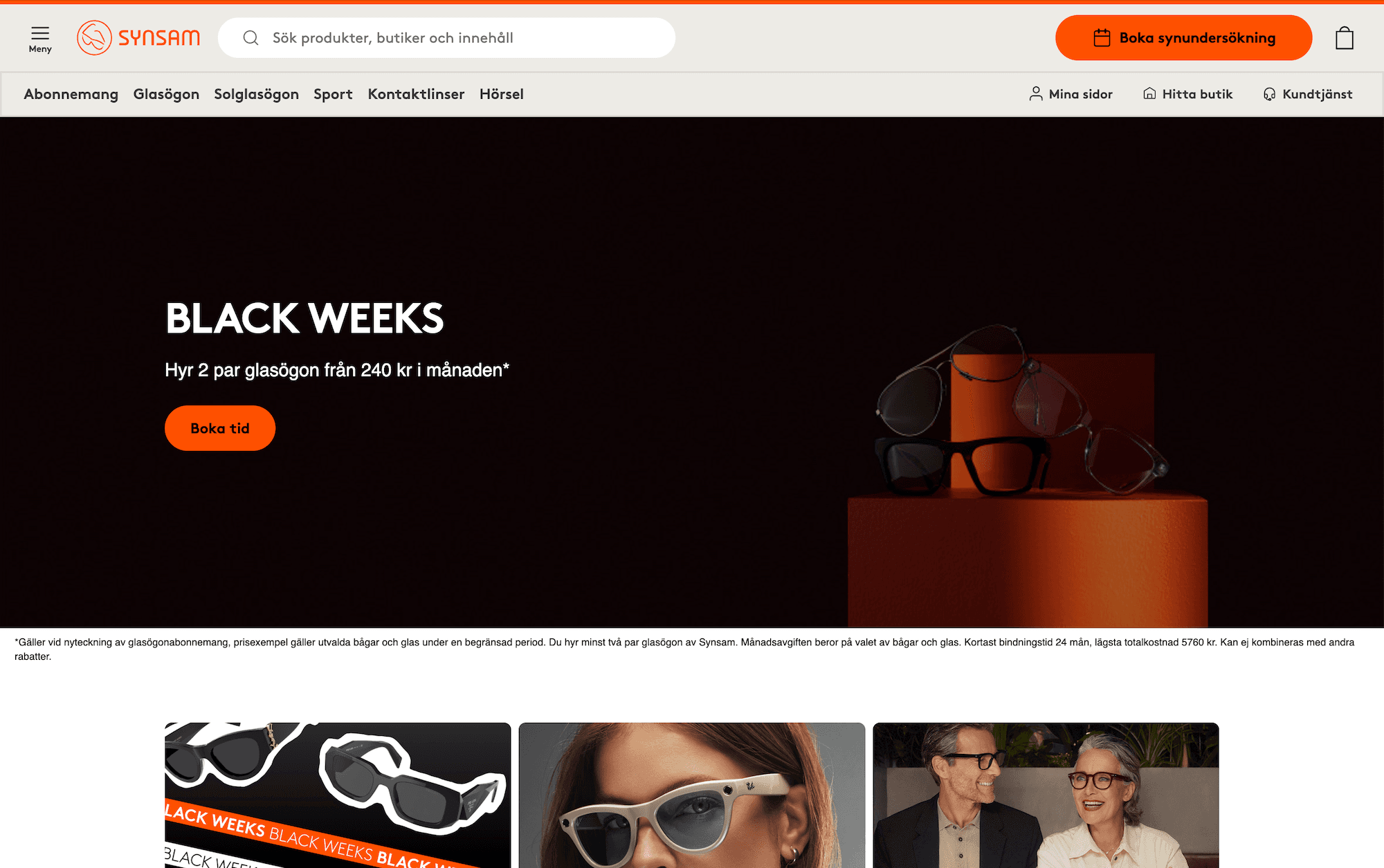Open the Glasögon menu item

[x=166, y=94]
